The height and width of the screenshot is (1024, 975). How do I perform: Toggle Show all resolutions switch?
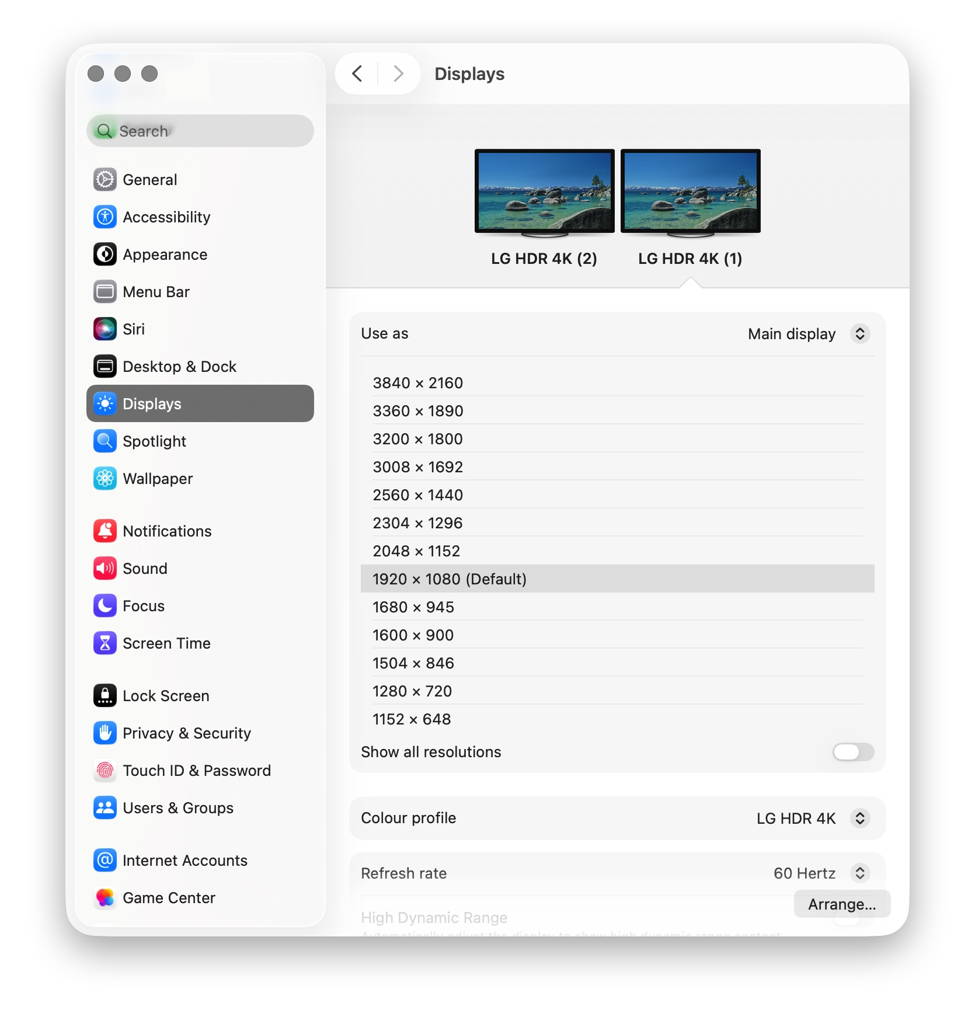pos(853,752)
